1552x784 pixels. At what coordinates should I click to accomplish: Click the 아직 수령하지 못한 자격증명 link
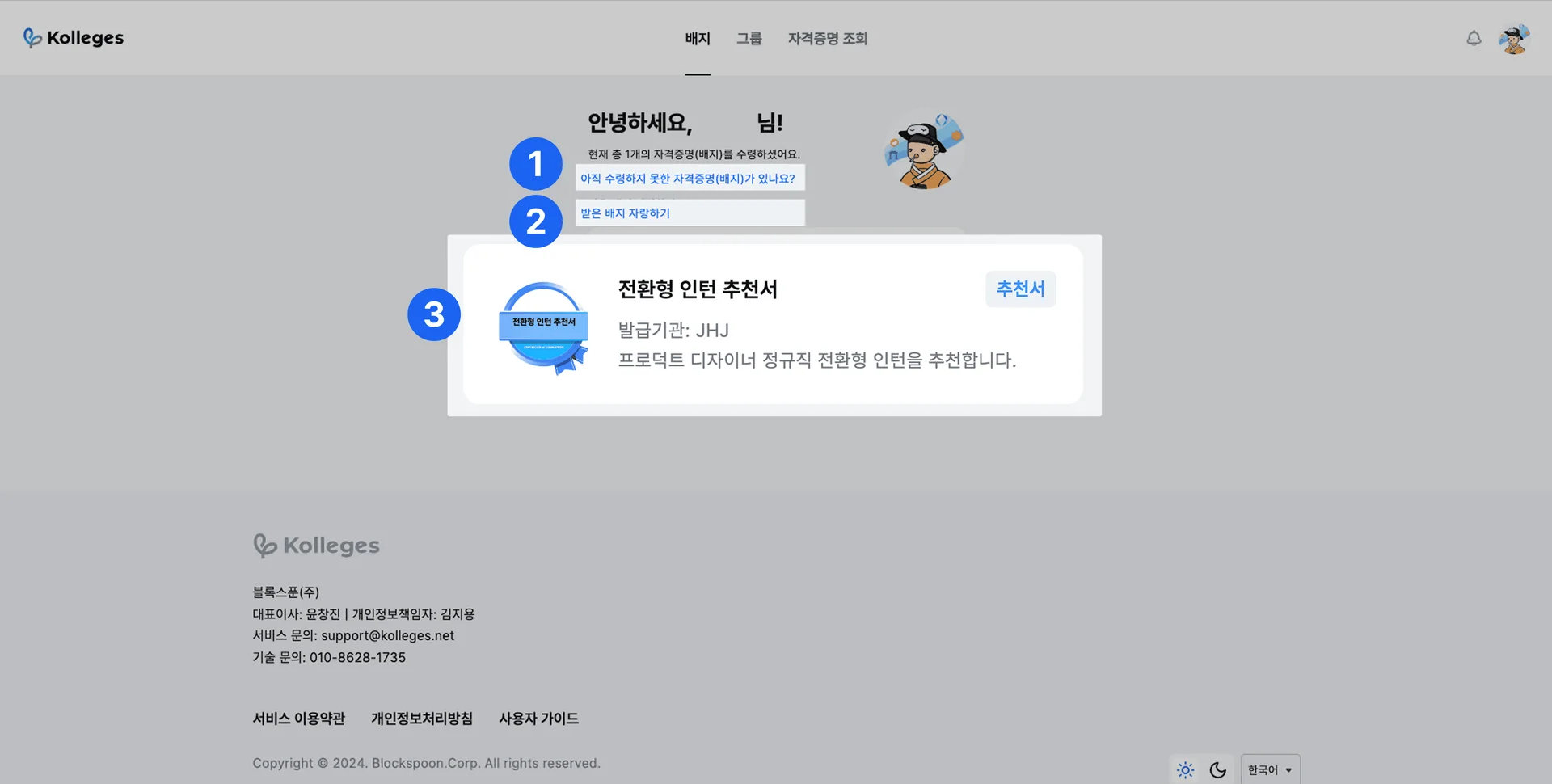tap(688, 179)
